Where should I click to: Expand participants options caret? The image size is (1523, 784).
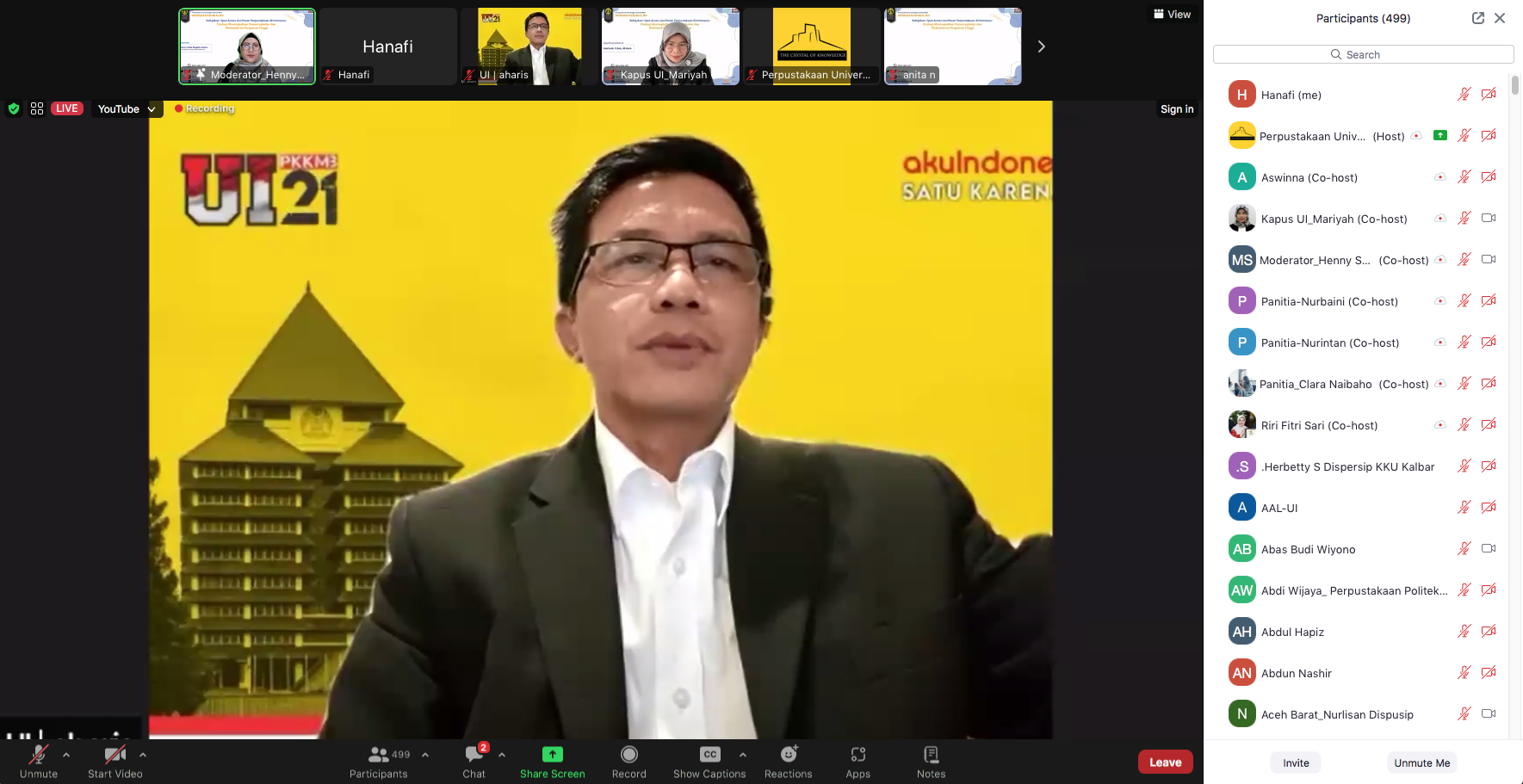(x=425, y=755)
